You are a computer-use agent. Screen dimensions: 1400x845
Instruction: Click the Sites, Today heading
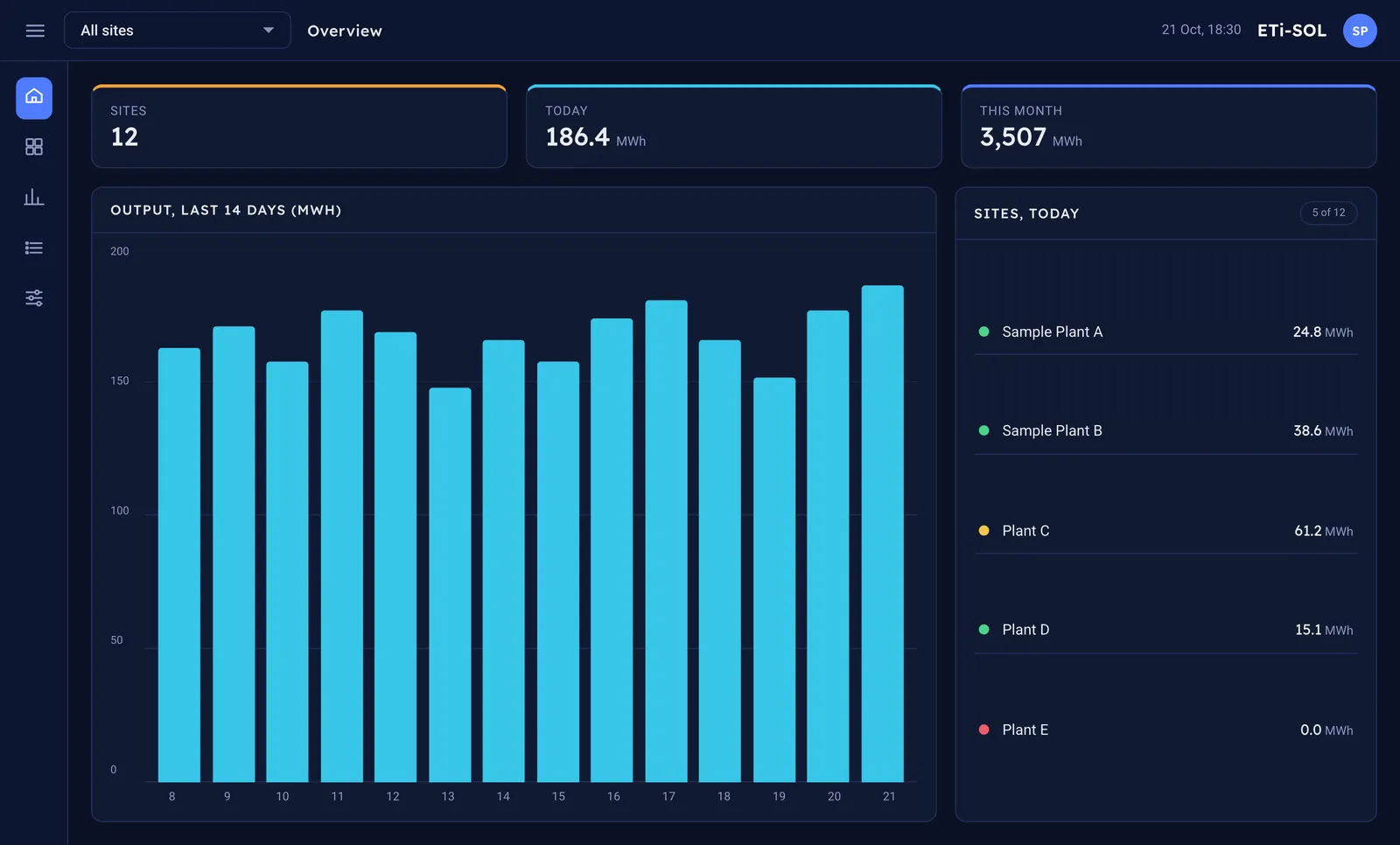pyautogui.click(x=1026, y=213)
